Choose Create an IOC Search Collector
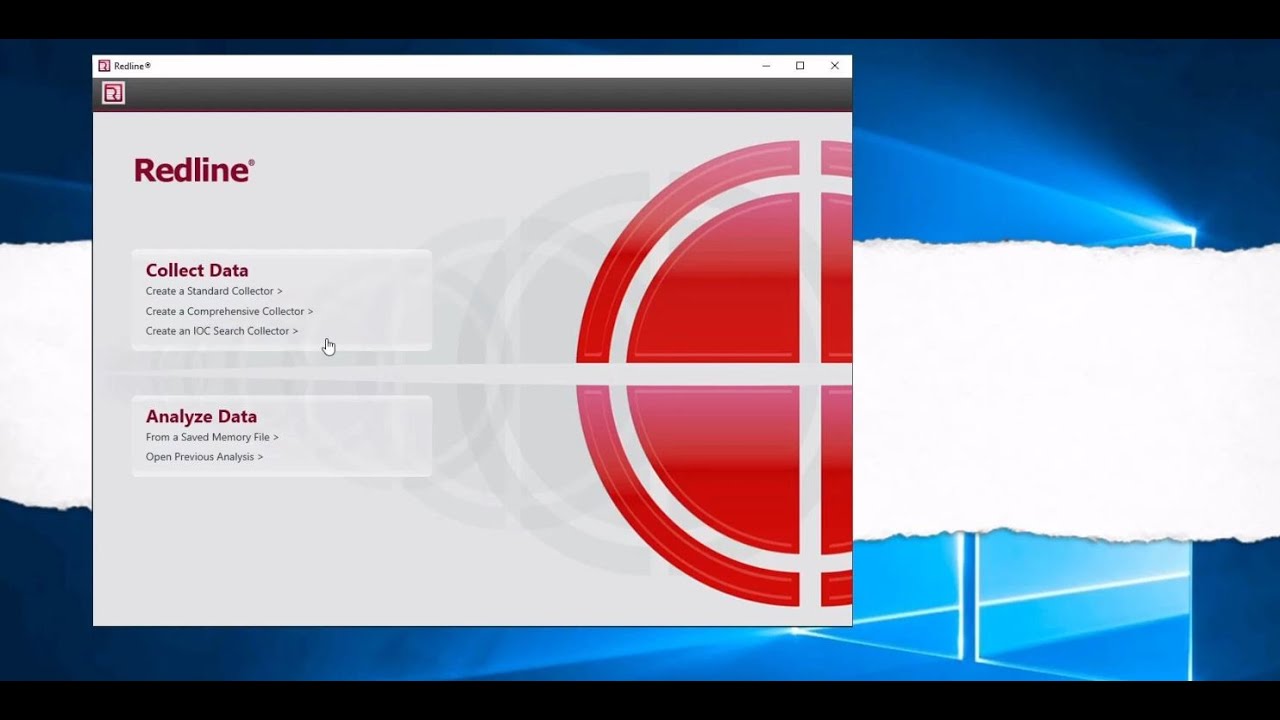This screenshot has height=720, width=1280. [221, 331]
